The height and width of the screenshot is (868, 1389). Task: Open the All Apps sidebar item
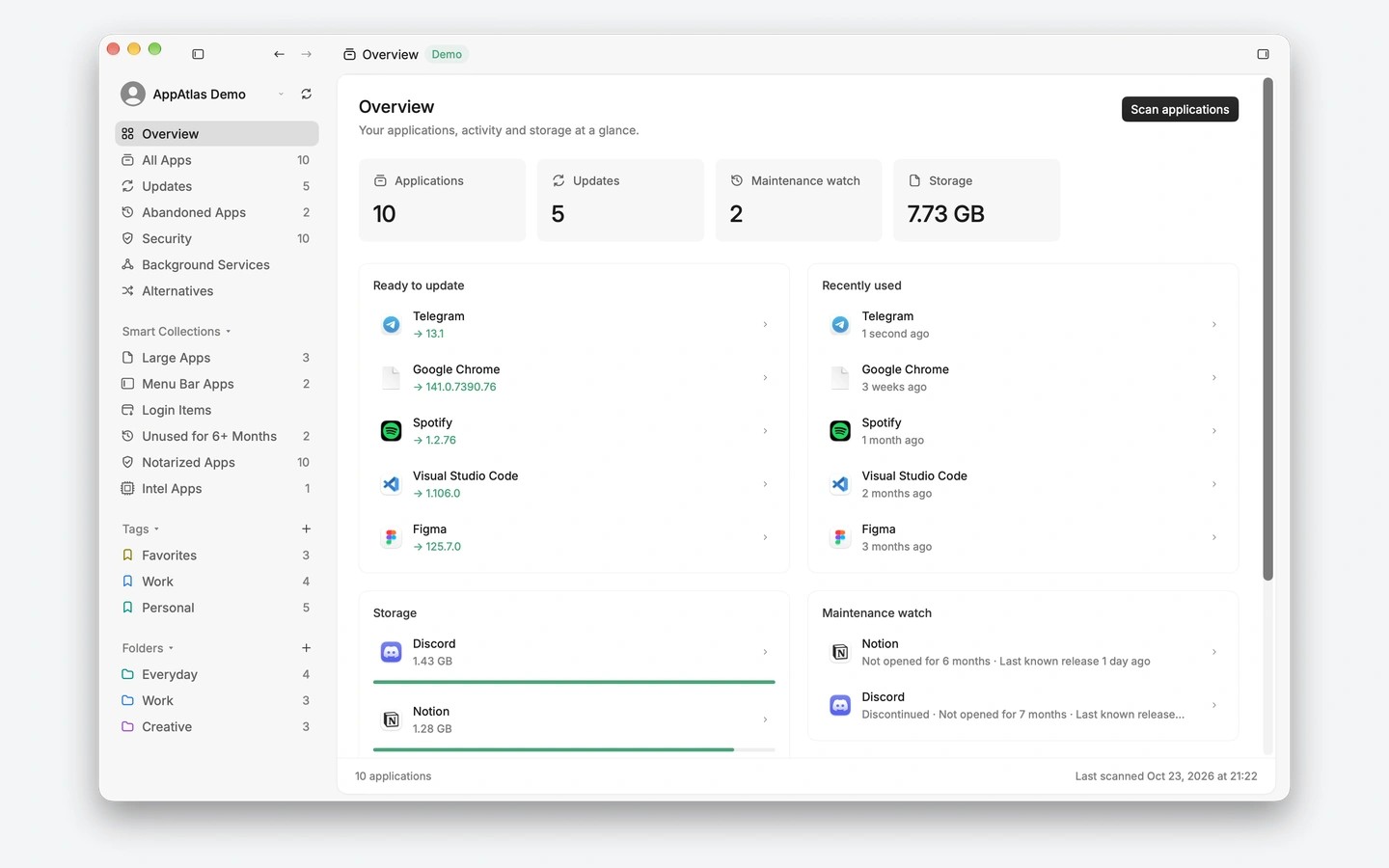[217, 160]
